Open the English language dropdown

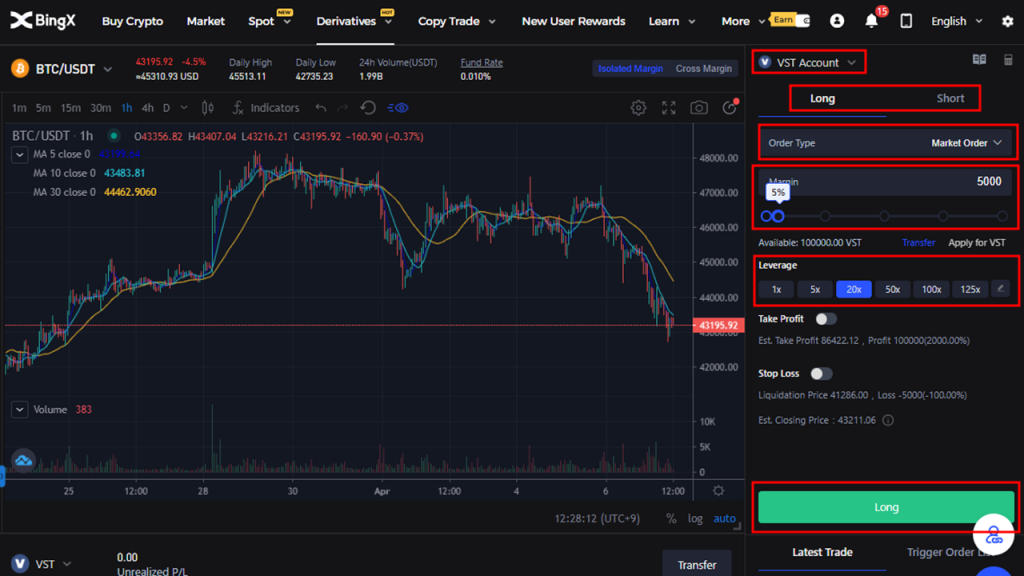pos(957,21)
